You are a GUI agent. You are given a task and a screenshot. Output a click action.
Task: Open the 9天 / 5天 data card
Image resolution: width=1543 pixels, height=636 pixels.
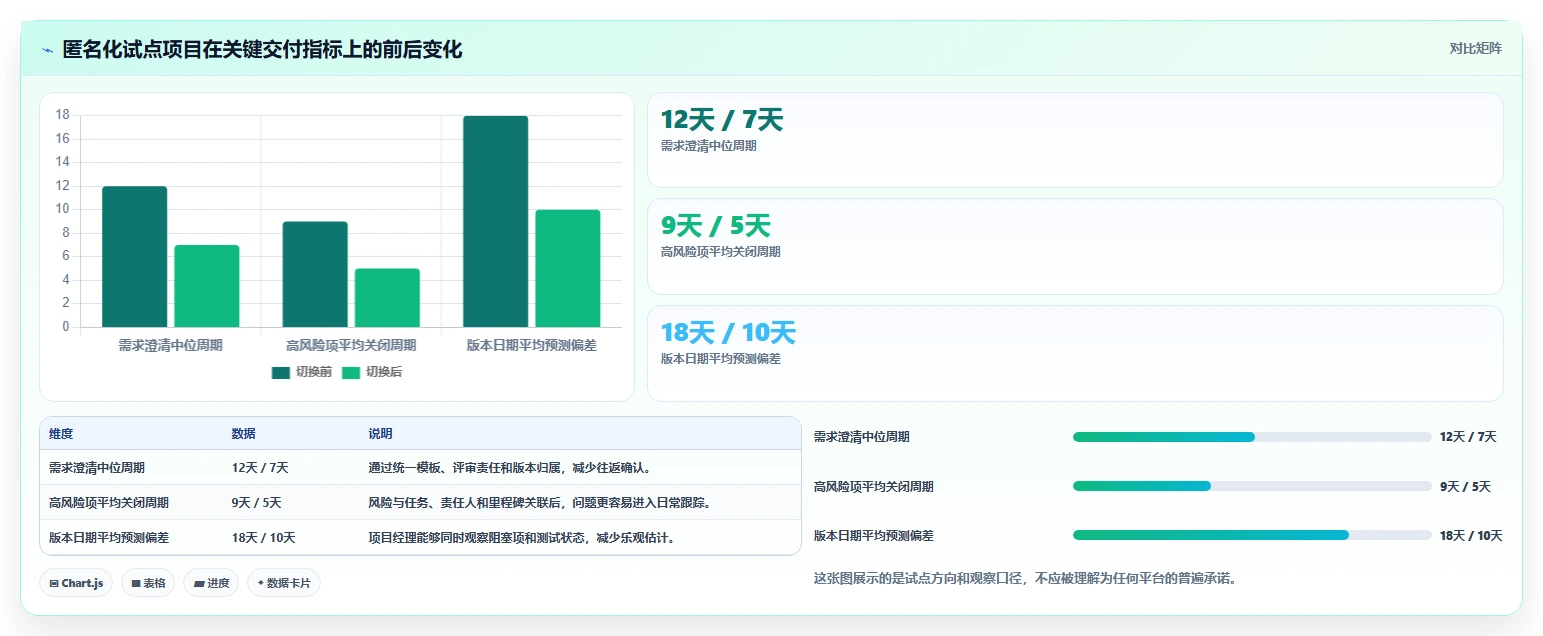coord(1075,246)
